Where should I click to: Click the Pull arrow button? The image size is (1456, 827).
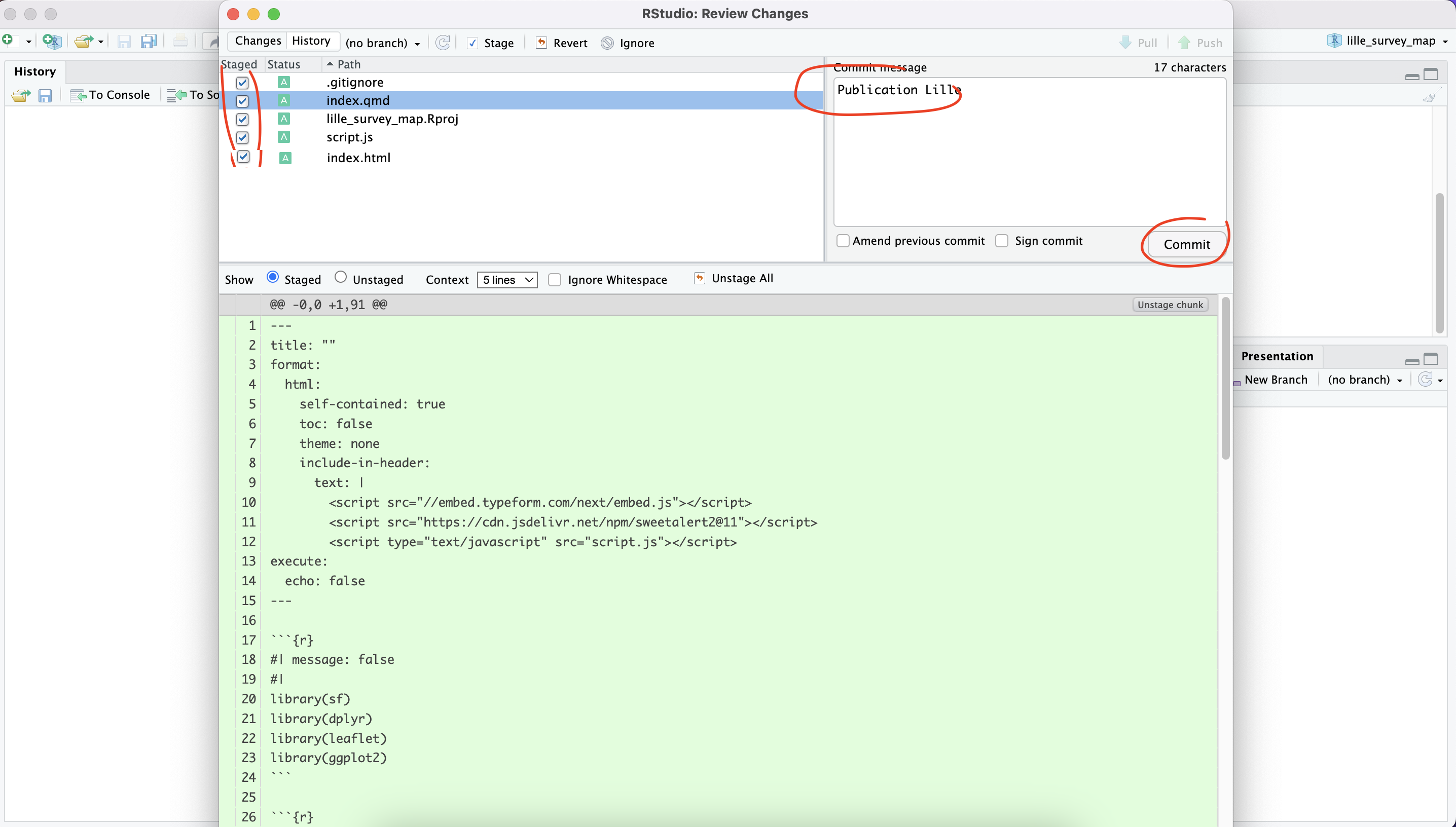coord(1138,43)
